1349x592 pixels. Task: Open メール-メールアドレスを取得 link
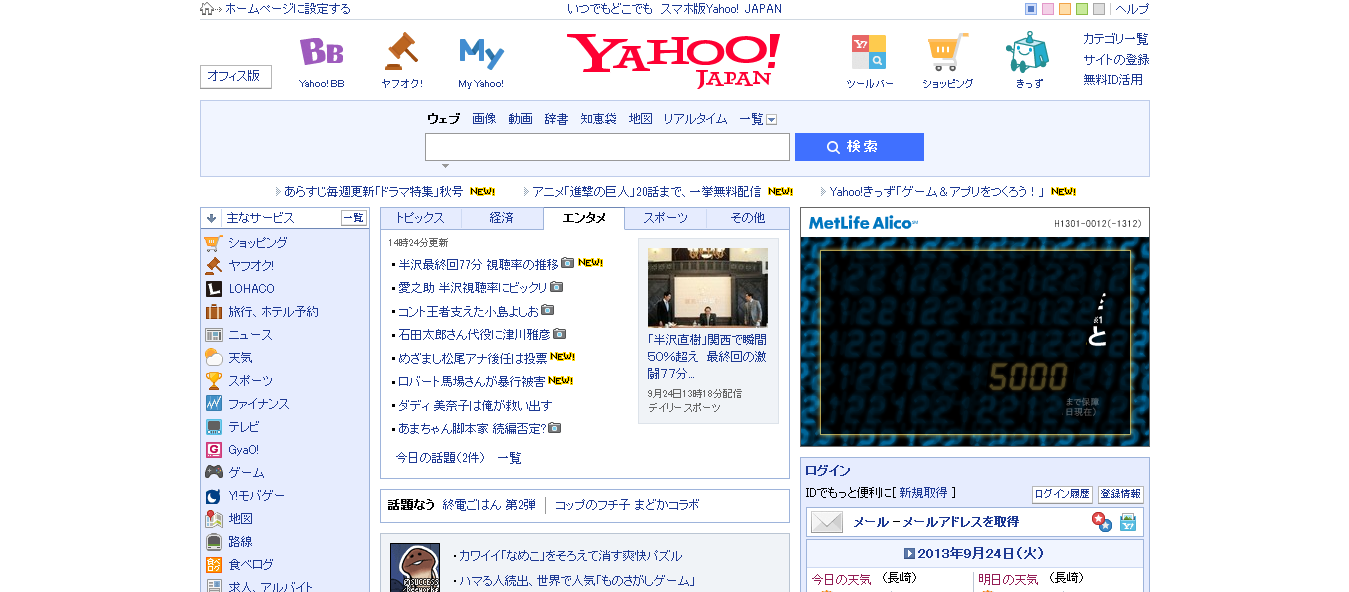click(936, 522)
